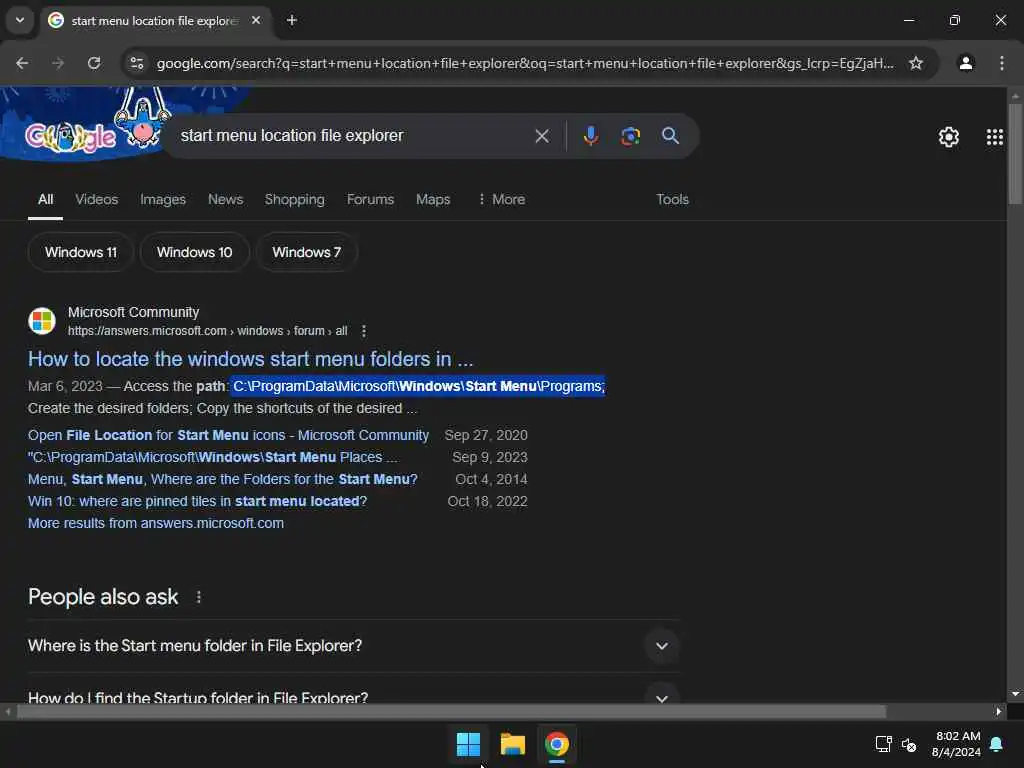This screenshot has height=768, width=1024.
Task: Select the All results tab
Action: point(45,199)
